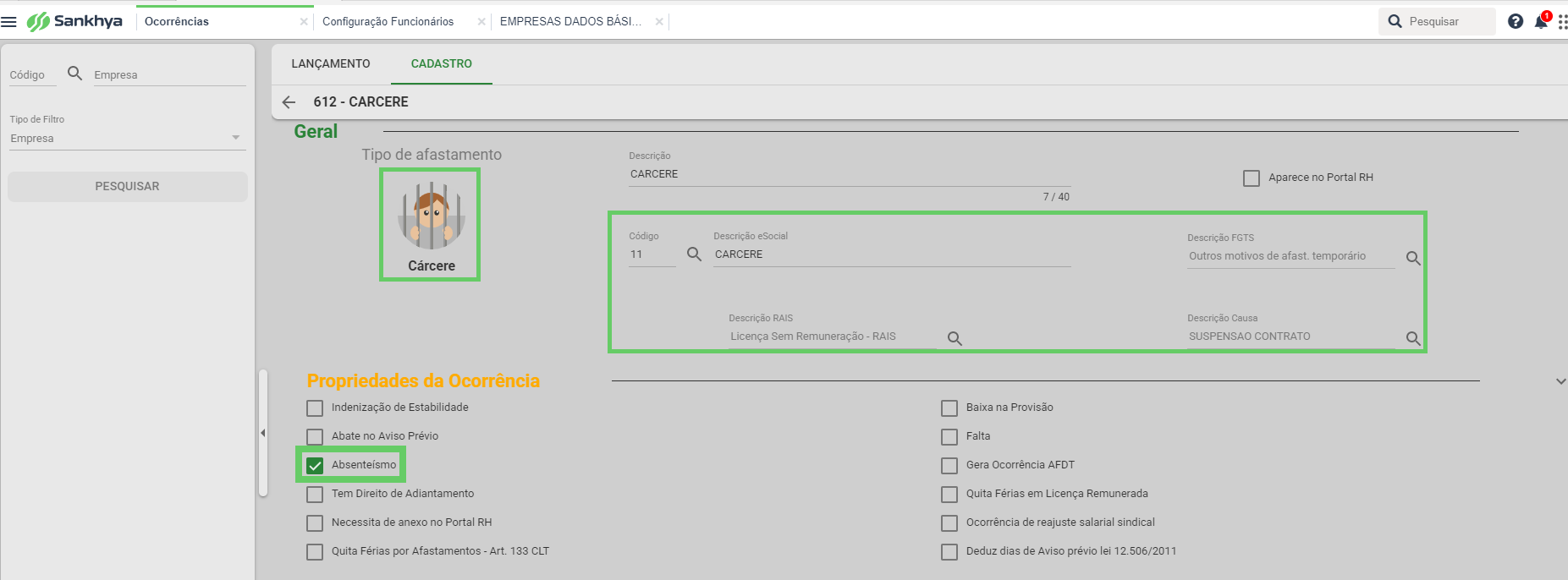This screenshot has height=580, width=1568.
Task: Click the Propriedades da Ocorrência heading
Action: (x=423, y=381)
